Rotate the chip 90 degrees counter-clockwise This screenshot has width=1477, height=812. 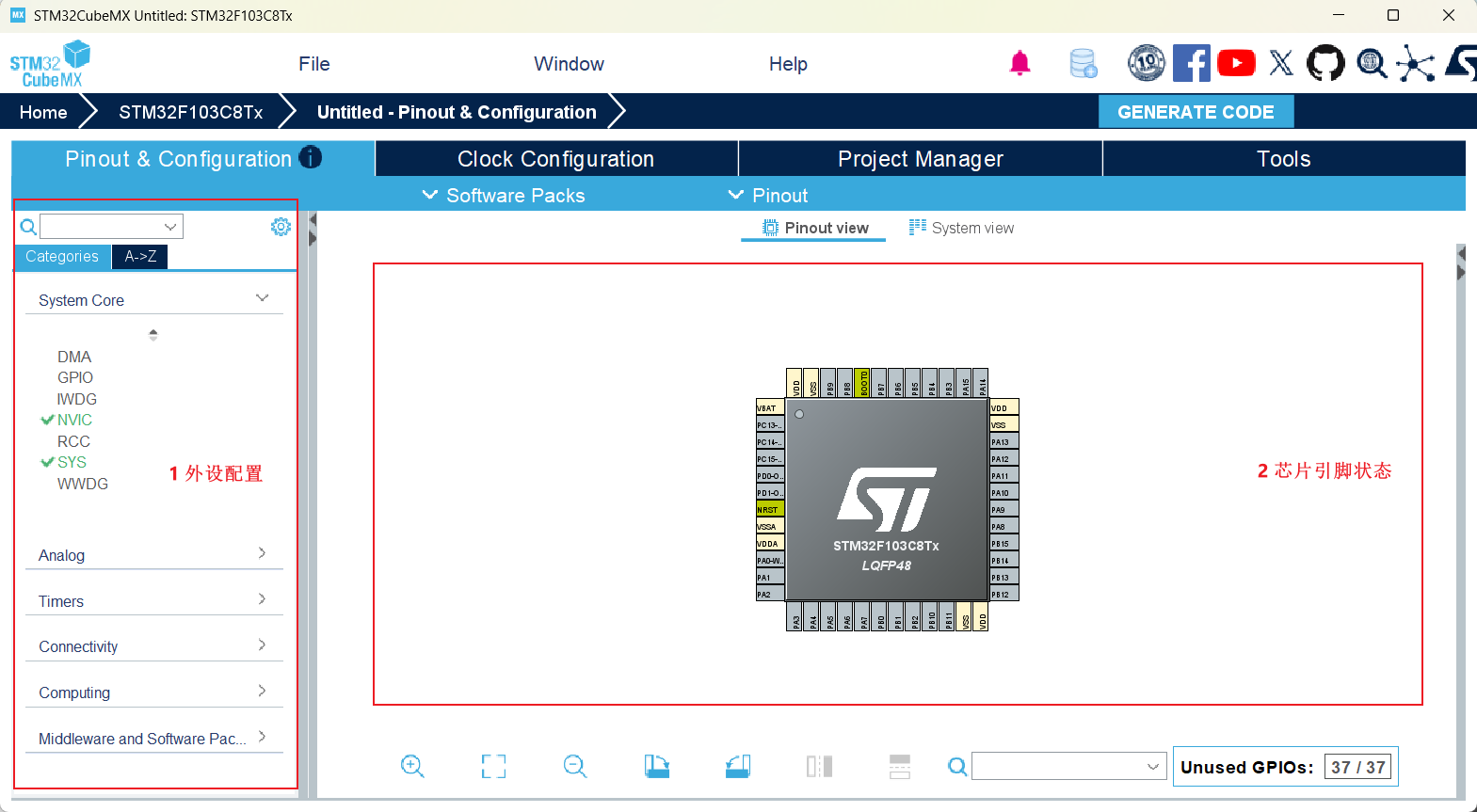738,766
